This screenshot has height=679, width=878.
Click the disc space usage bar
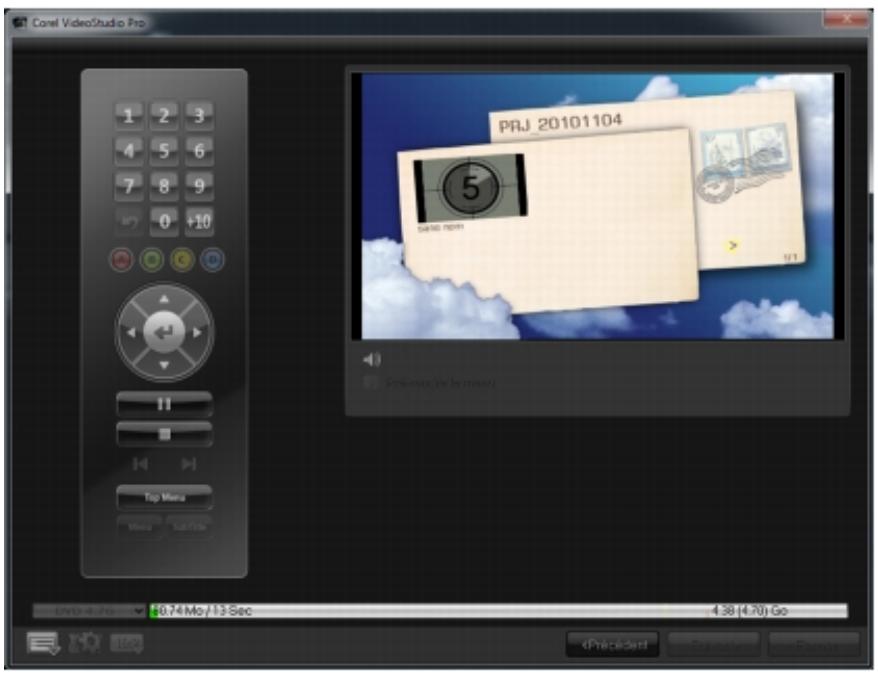(x=498, y=611)
